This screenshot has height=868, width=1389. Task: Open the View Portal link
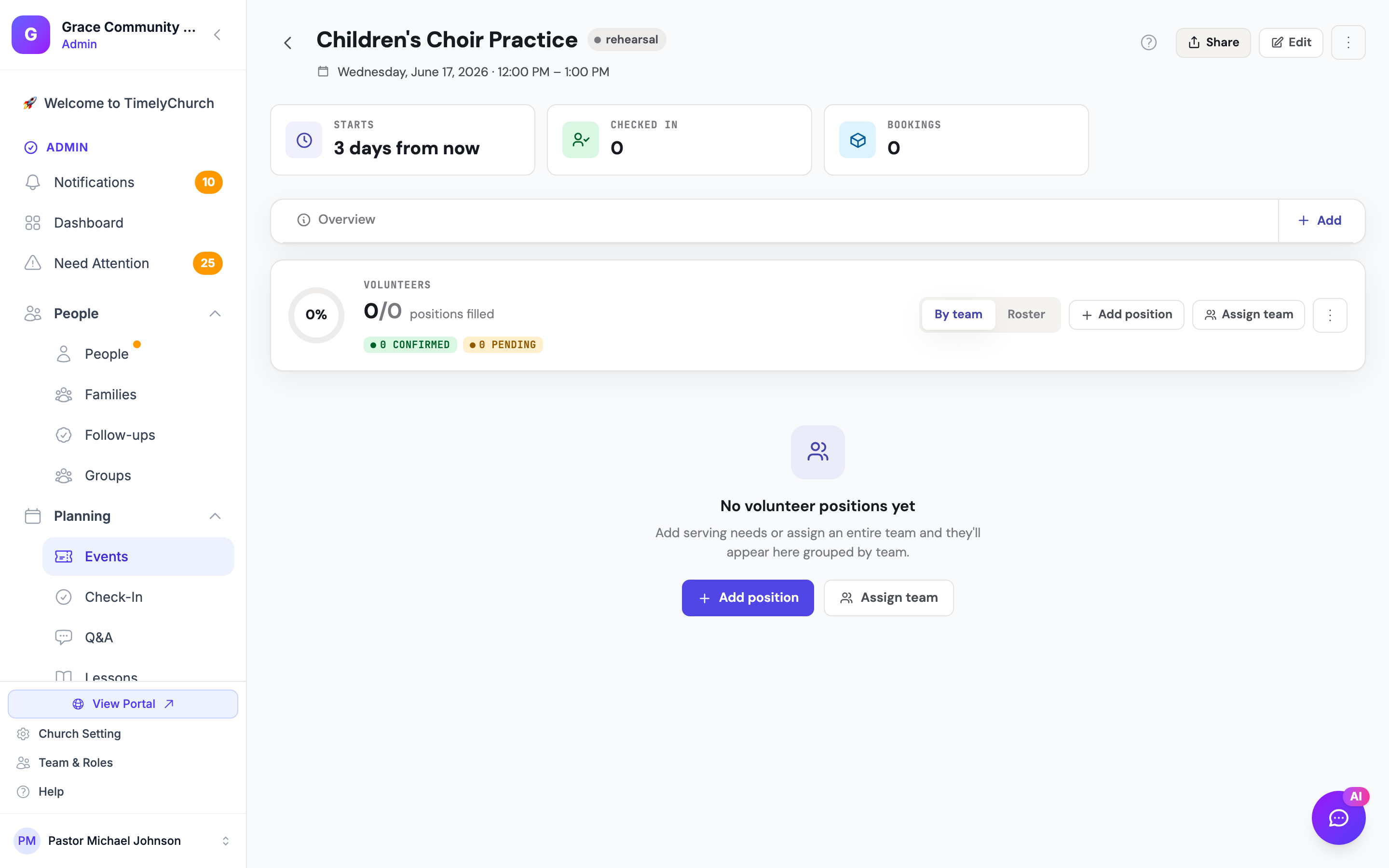tap(123, 704)
